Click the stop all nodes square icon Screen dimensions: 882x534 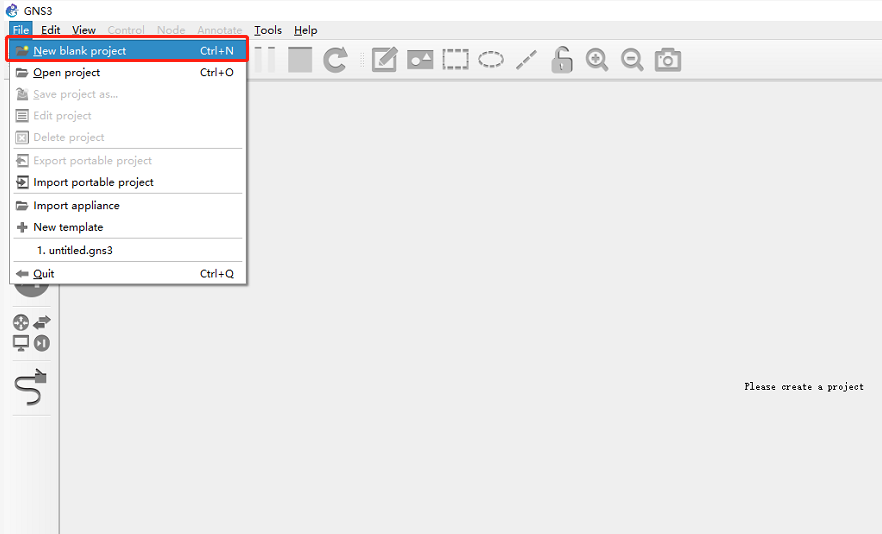pos(300,60)
